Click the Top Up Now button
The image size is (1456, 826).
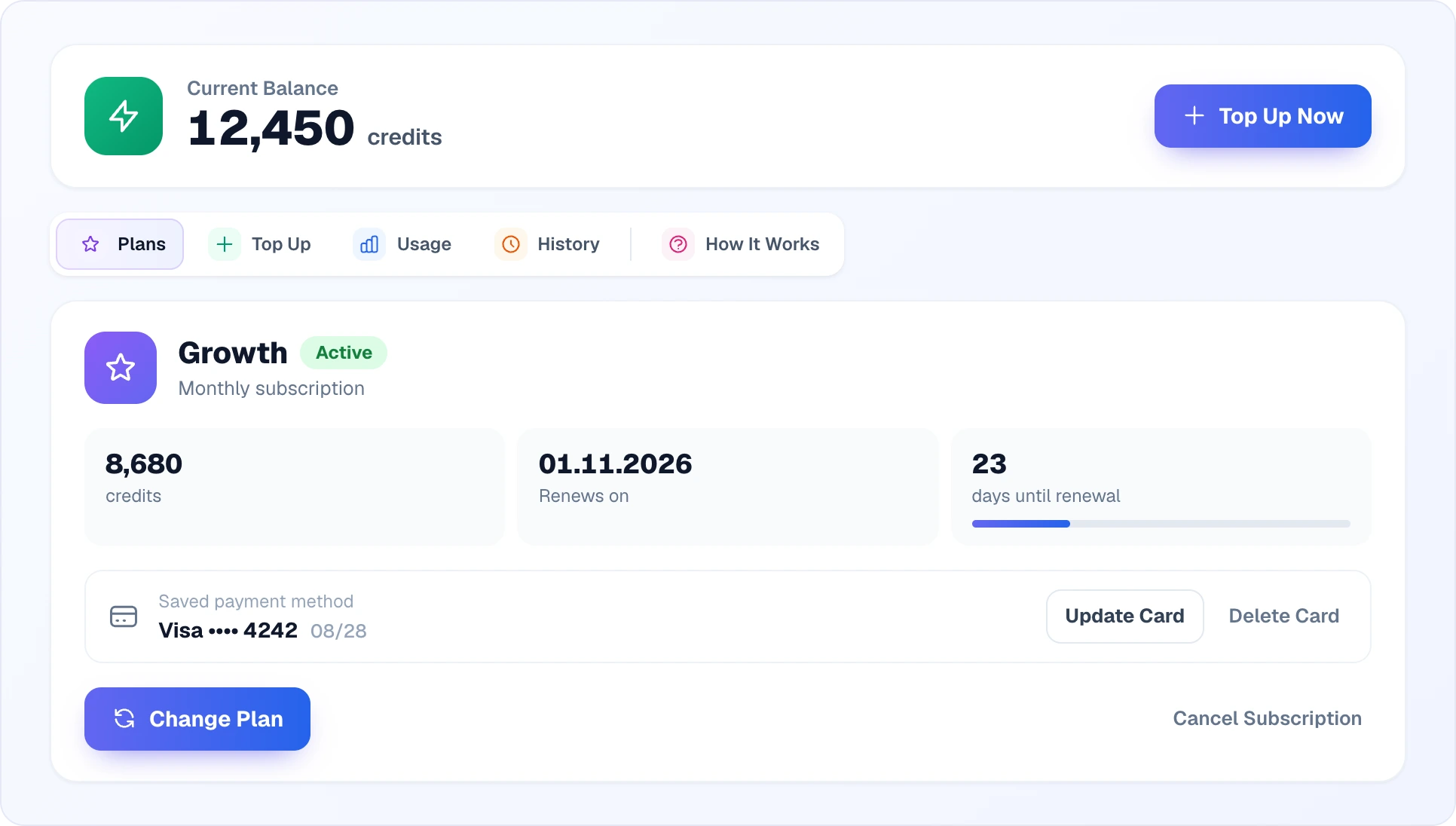pyautogui.click(x=1263, y=116)
